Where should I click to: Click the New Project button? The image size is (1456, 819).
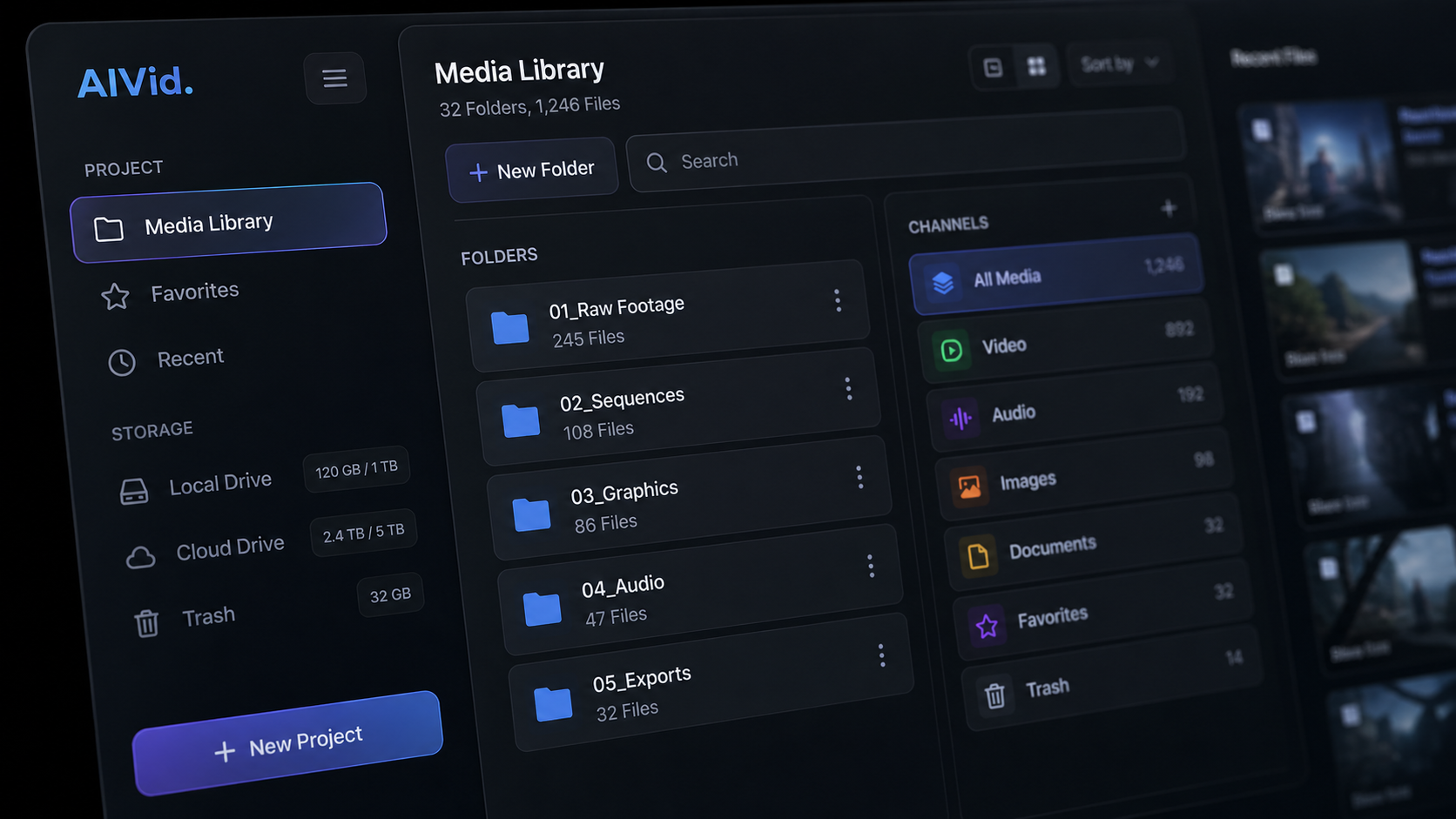coord(287,743)
